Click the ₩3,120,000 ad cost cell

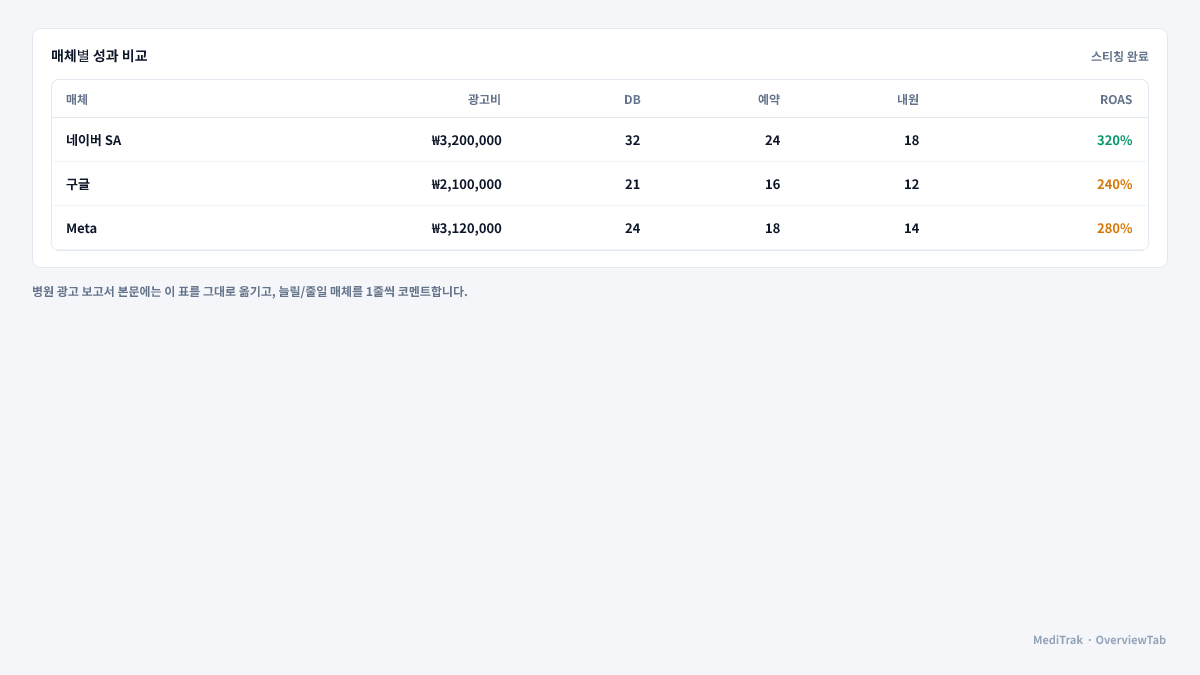[467, 228]
